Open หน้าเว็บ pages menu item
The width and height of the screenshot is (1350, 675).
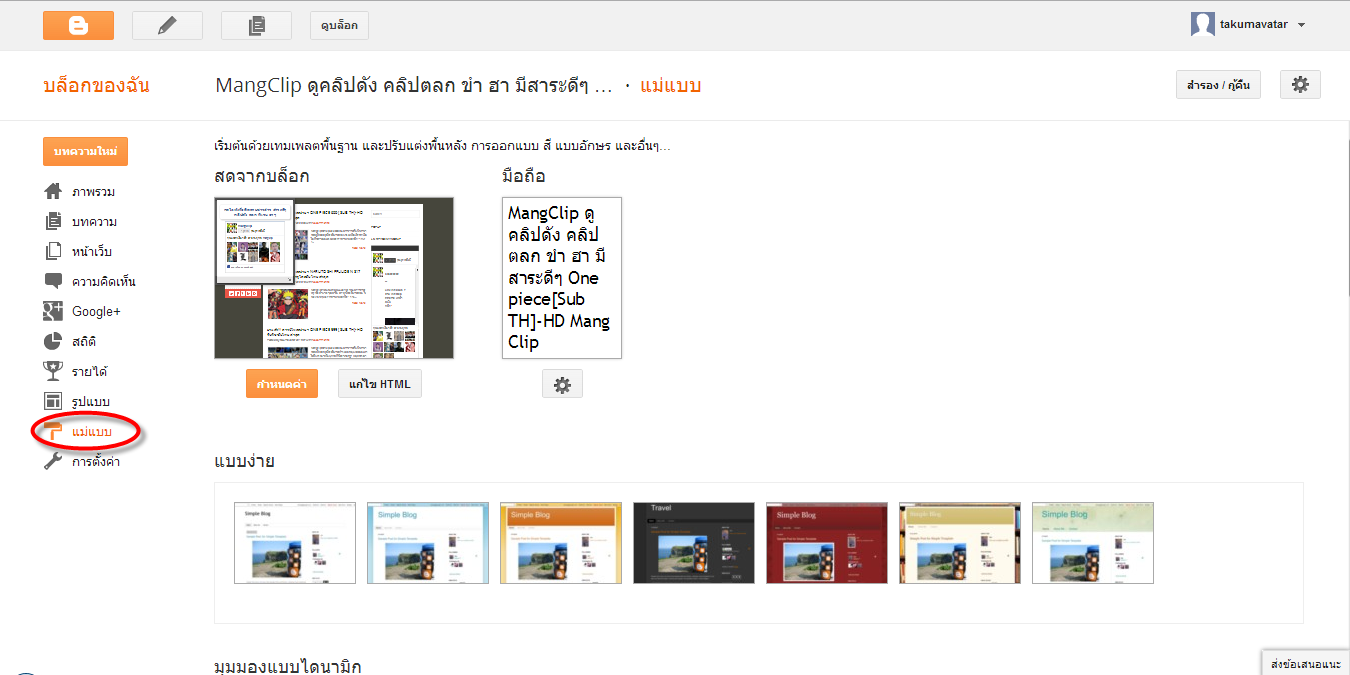point(92,251)
